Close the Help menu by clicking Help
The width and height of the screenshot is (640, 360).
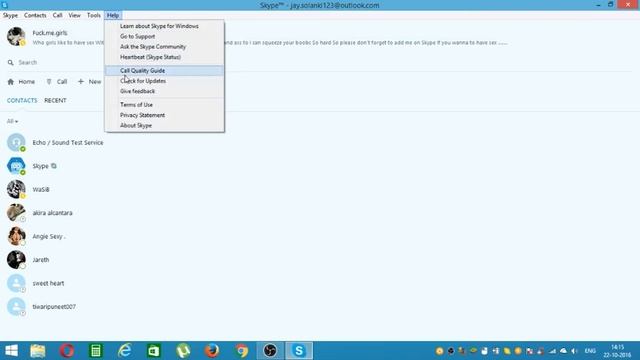[113, 15]
